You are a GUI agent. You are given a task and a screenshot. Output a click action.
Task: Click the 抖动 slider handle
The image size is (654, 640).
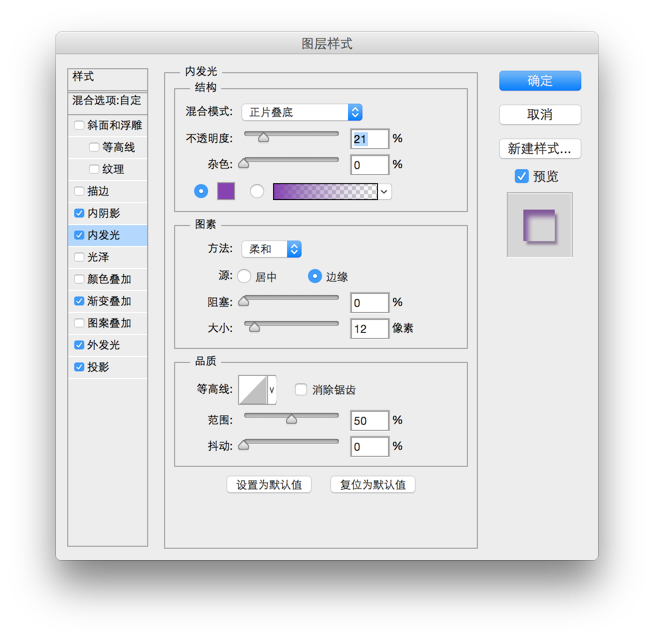pos(244,445)
